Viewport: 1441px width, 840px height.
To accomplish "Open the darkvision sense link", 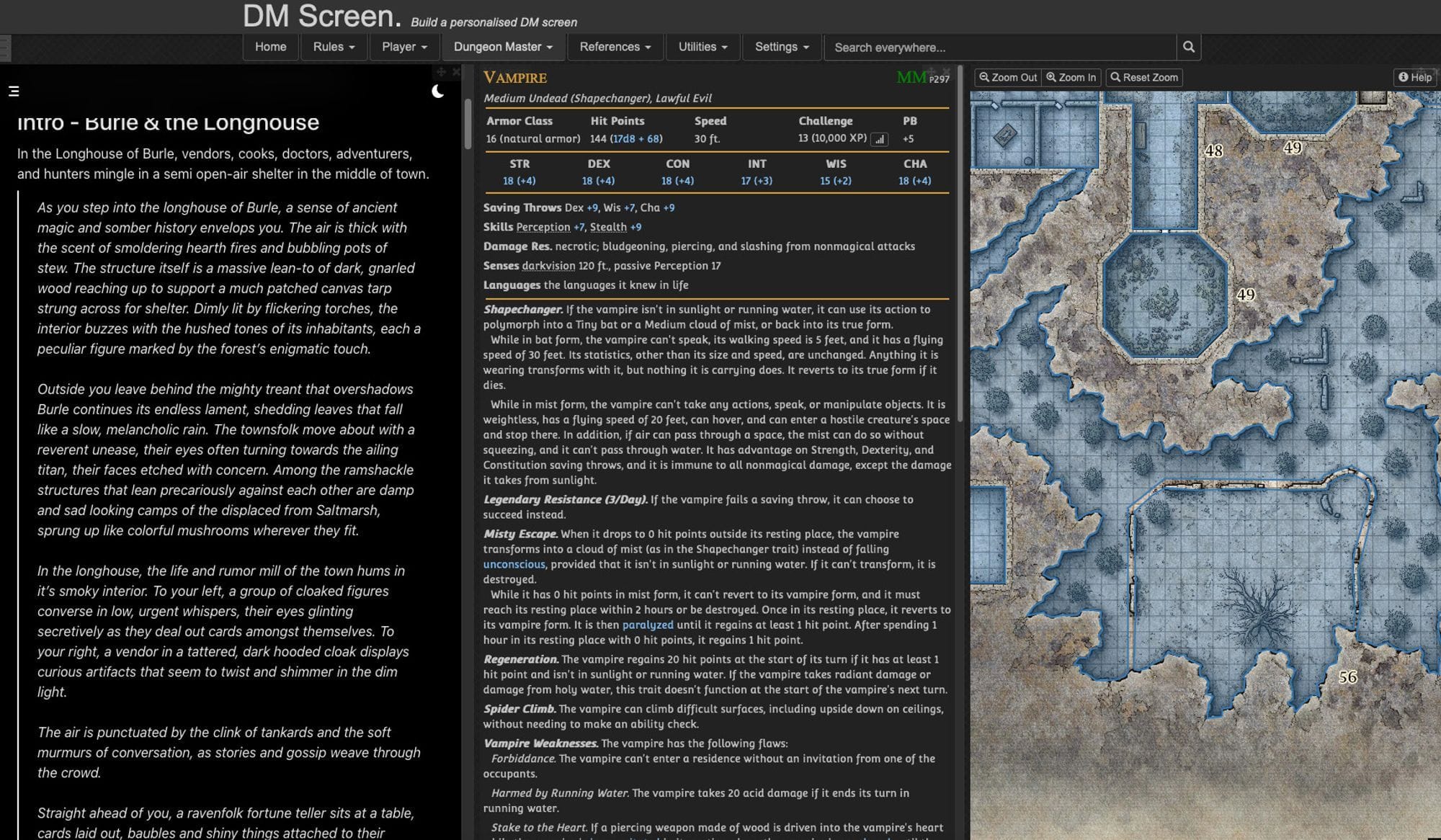I will [548, 266].
